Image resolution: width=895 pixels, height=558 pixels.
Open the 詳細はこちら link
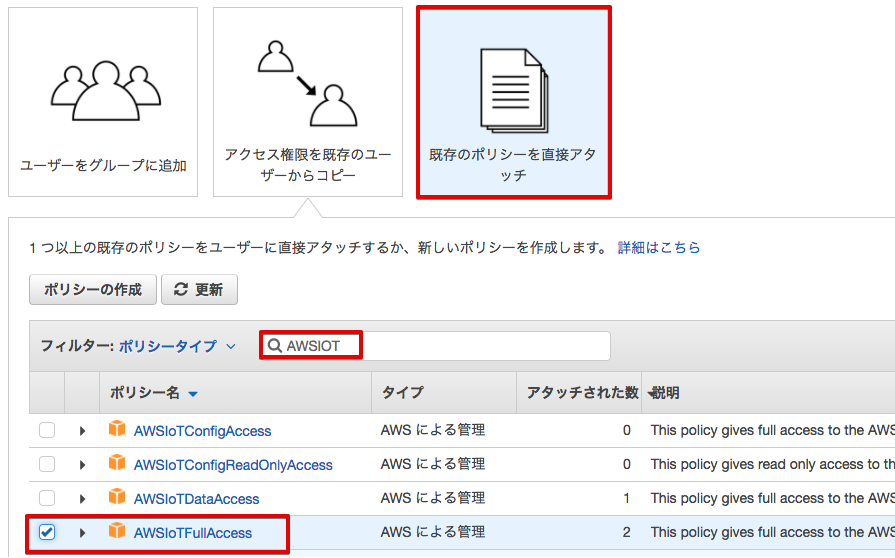[659, 248]
